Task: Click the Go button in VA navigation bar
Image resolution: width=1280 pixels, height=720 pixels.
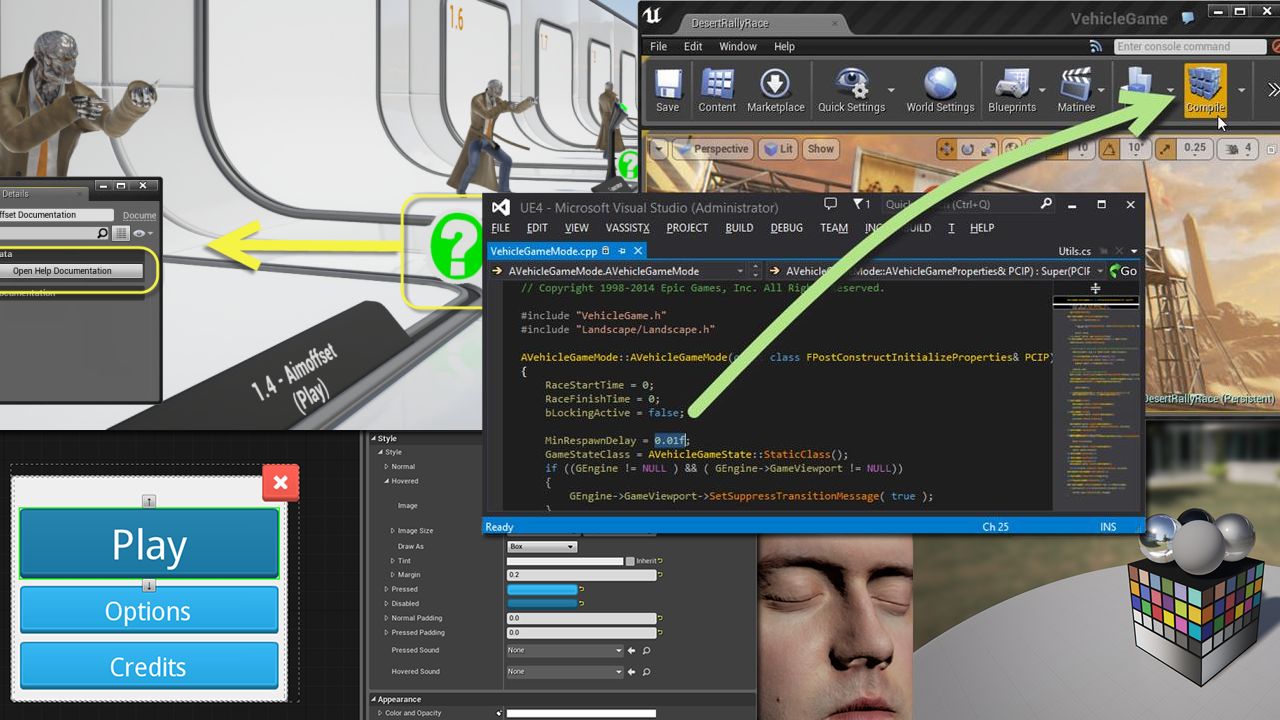Action: coord(1123,271)
